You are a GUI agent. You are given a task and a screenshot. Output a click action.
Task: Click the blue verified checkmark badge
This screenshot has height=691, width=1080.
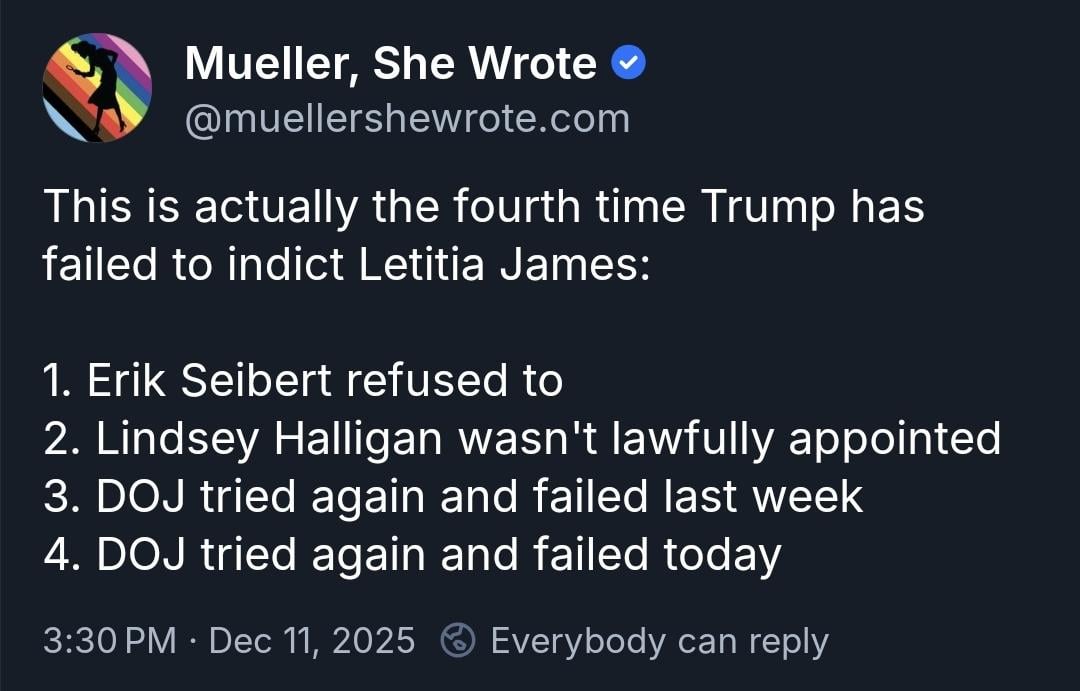click(628, 65)
